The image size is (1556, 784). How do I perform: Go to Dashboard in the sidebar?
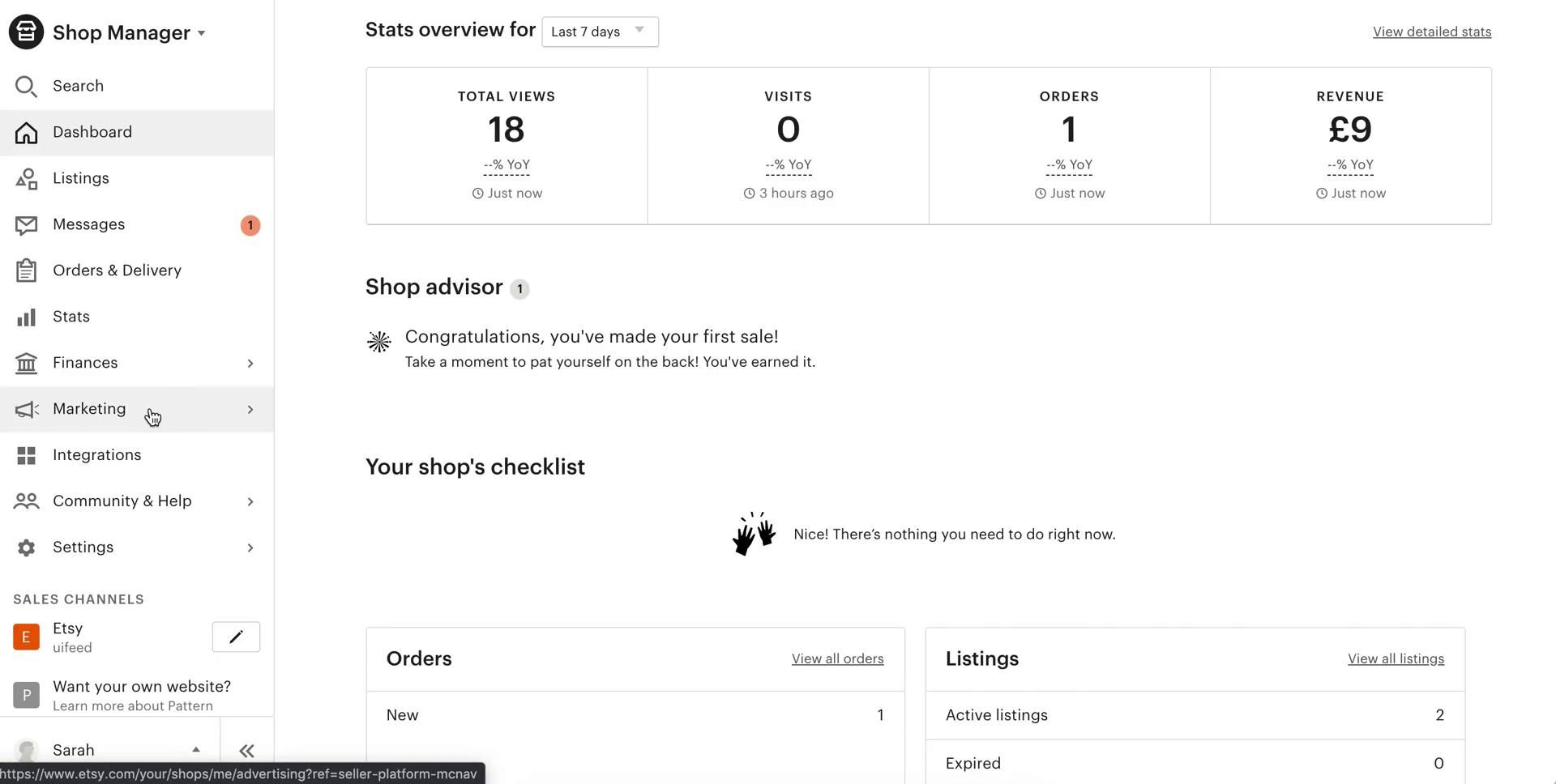click(x=92, y=132)
